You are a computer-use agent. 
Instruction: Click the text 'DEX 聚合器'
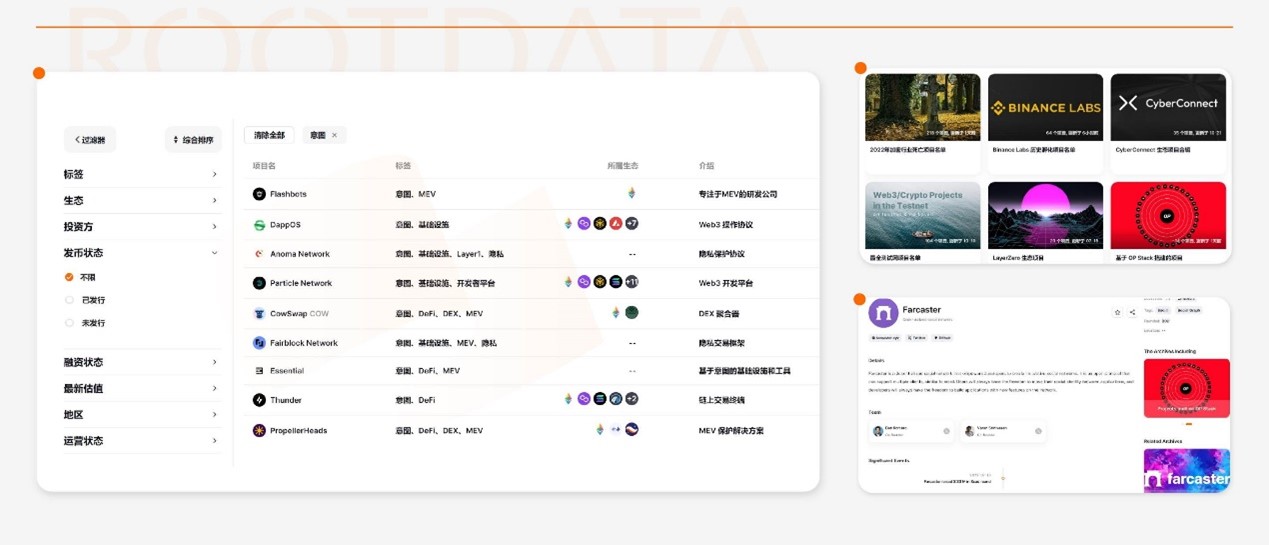pyautogui.click(x=720, y=313)
